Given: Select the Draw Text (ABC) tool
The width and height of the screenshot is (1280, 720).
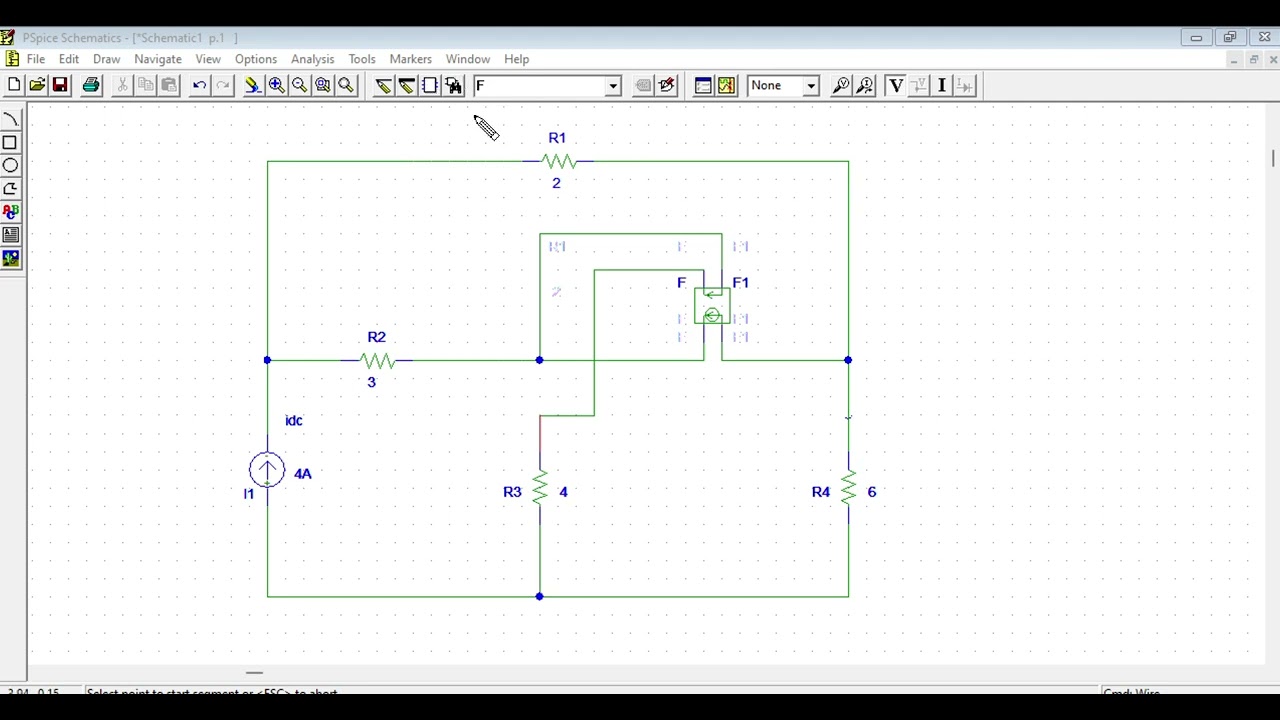Looking at the screenshot, I should pyautogui.click(x=11, y=212).
